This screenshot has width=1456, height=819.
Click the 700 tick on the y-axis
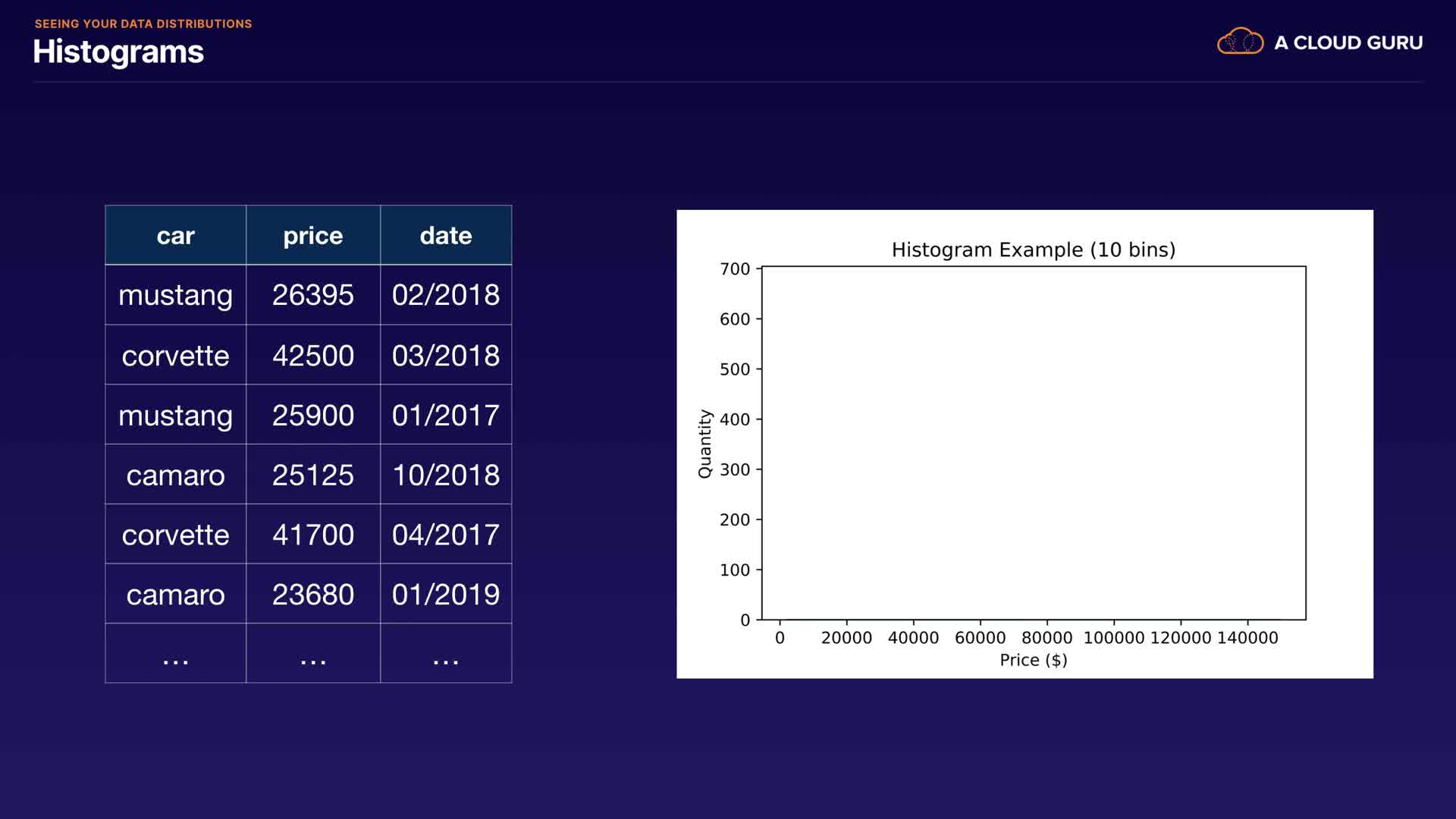pyautogui.click(x=734, y=269)
